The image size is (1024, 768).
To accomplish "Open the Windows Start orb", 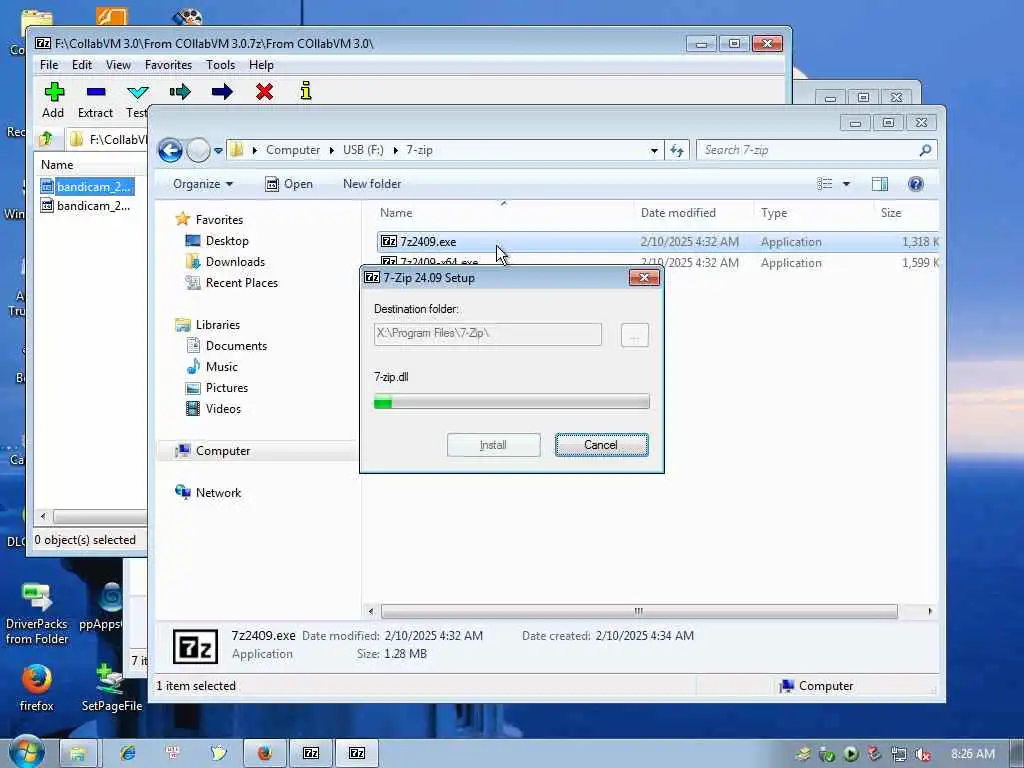I will pos(27,752).
